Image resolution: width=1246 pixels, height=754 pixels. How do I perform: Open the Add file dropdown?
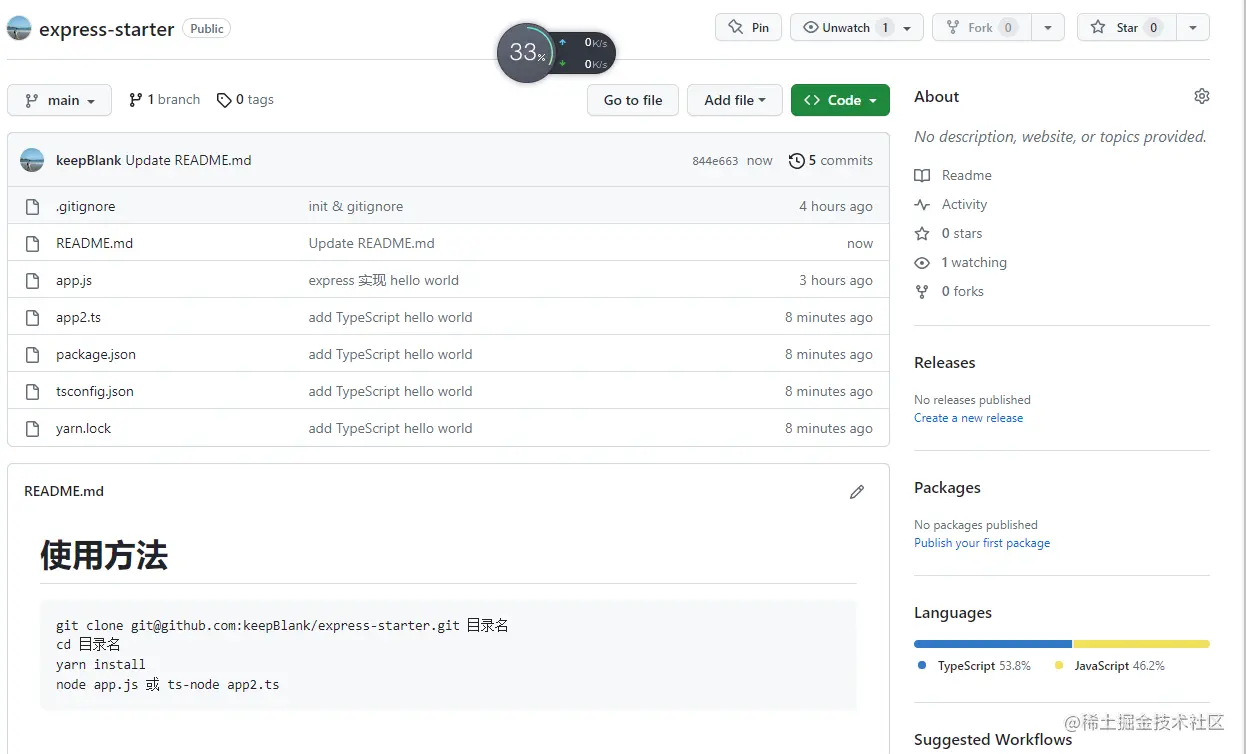pyautogui.click(x=735, y=100)
